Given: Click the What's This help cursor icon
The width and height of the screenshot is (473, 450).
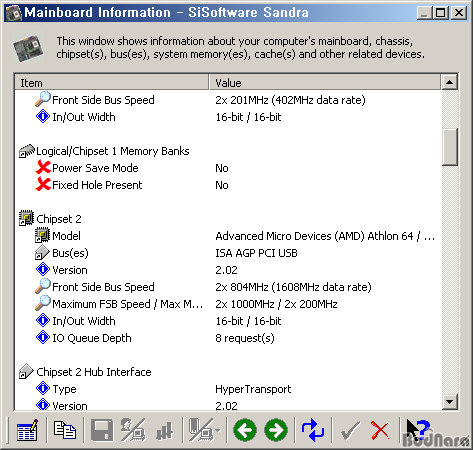Looking at the screenshot, I should [x=417, y=430].
